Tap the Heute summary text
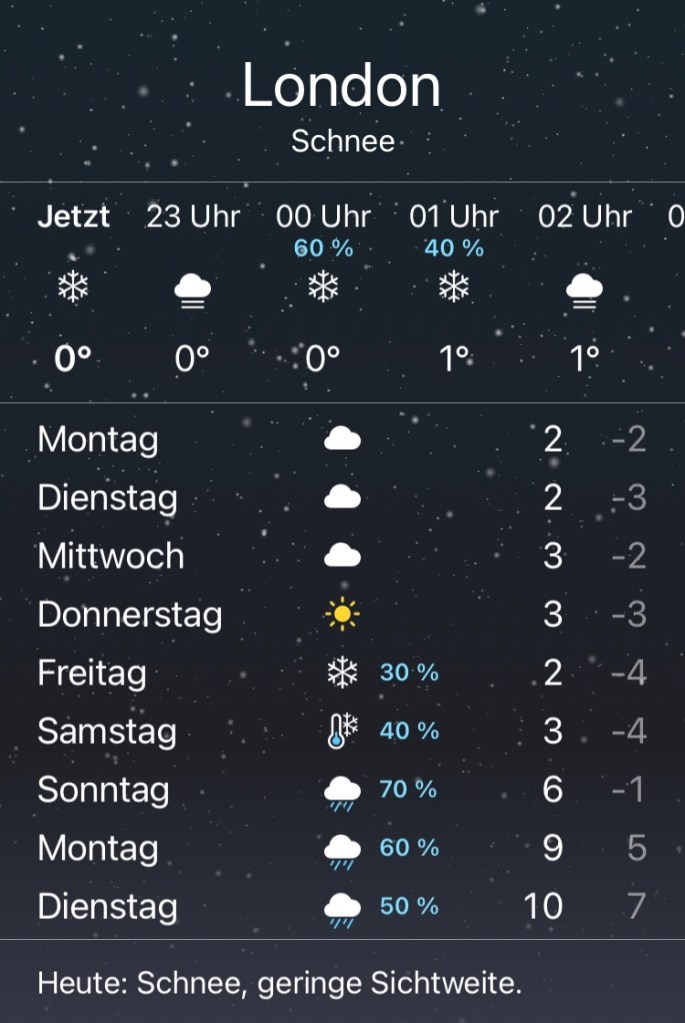685x1023 pixels. click(280, 983)
